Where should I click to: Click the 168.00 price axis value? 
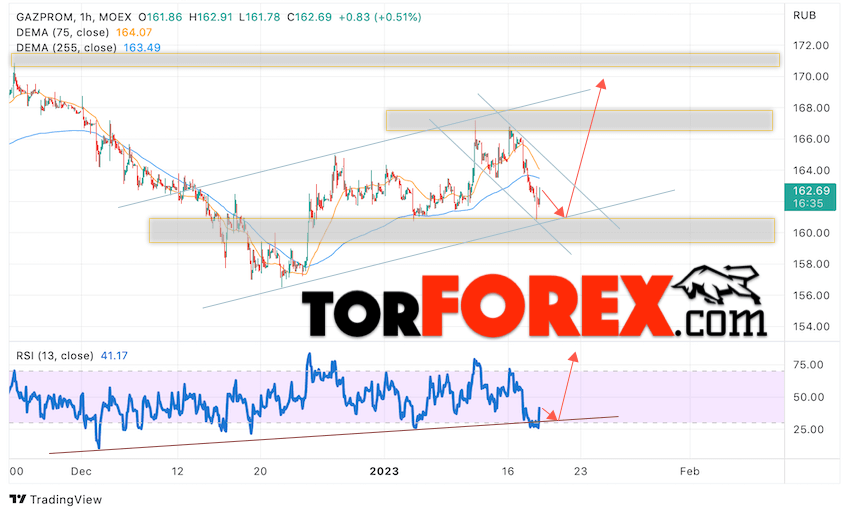pos(811,108)
